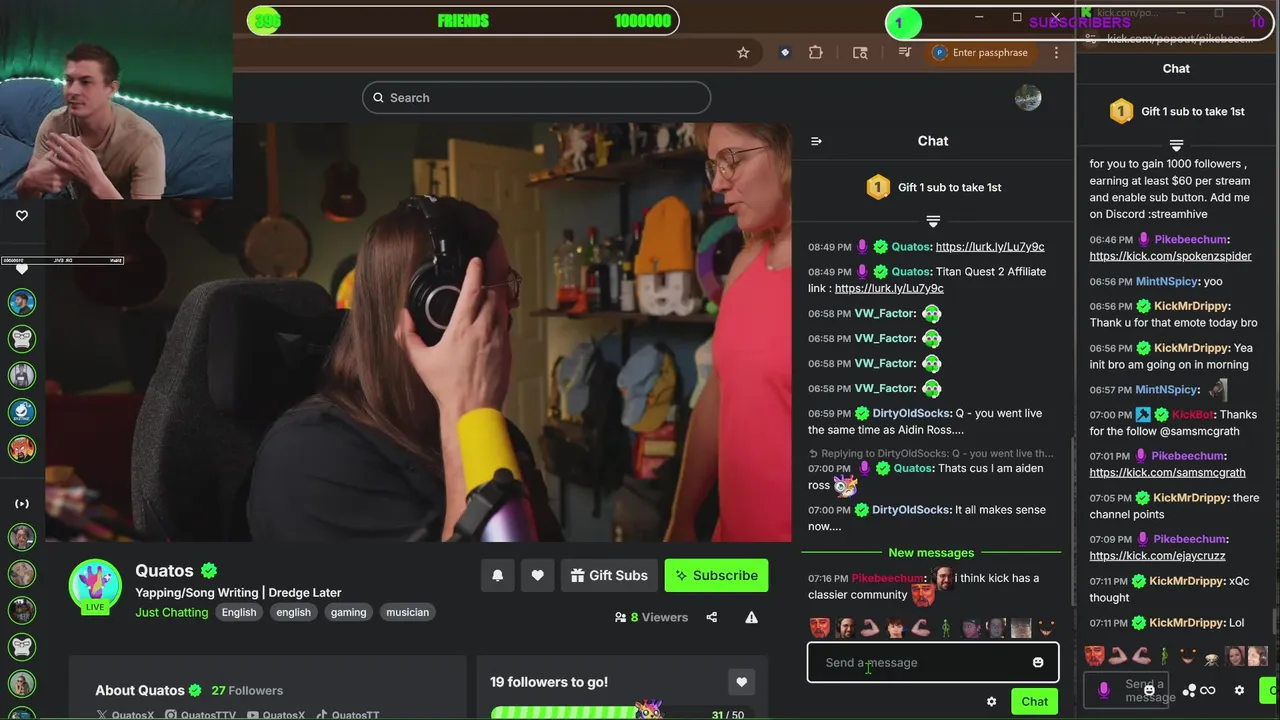Viewport: 1280px width, 720px height.
Task: Click the 'Gift 1 sub to take 1st' badge
Action: click(x=933, y=187)
